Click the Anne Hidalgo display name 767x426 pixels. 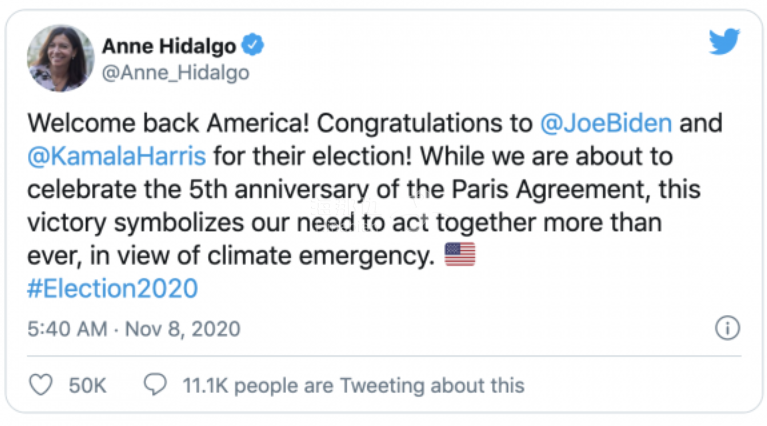169,46
